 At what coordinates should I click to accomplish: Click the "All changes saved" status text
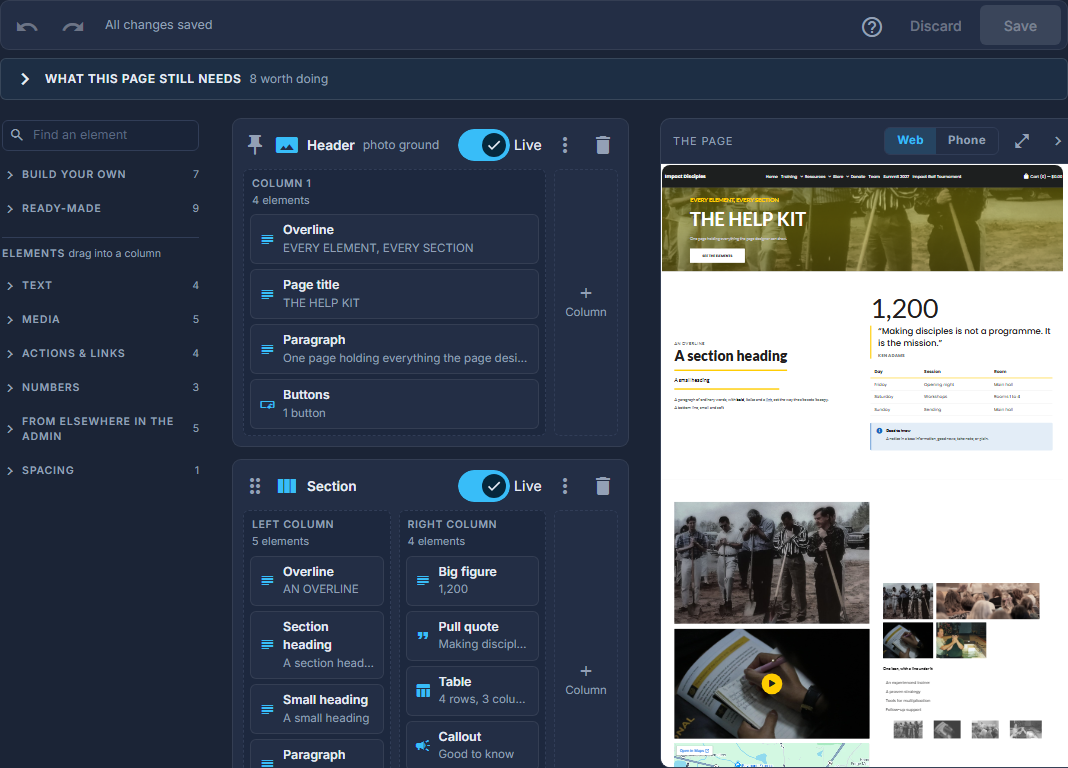pyautogui.click(x=159, y=25)
